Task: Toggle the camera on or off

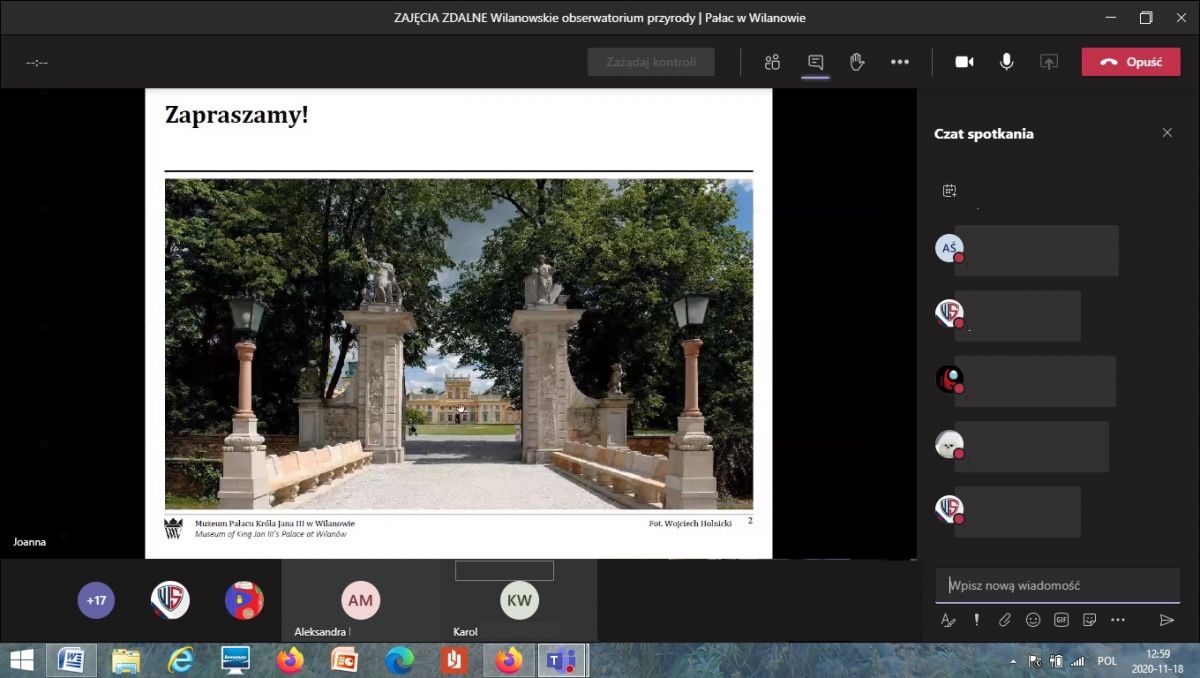Action: [x=964, y=62]
